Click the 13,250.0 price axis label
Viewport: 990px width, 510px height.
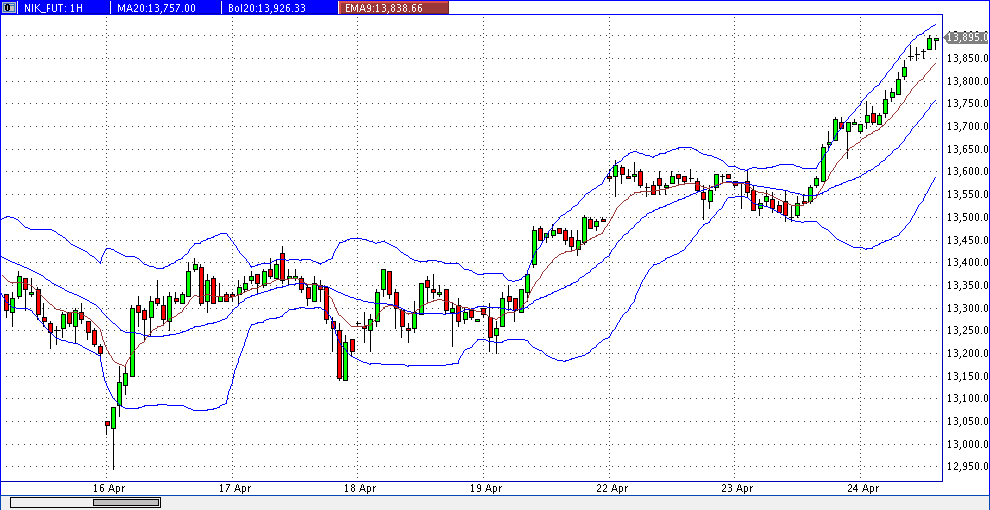click(969, 331)
